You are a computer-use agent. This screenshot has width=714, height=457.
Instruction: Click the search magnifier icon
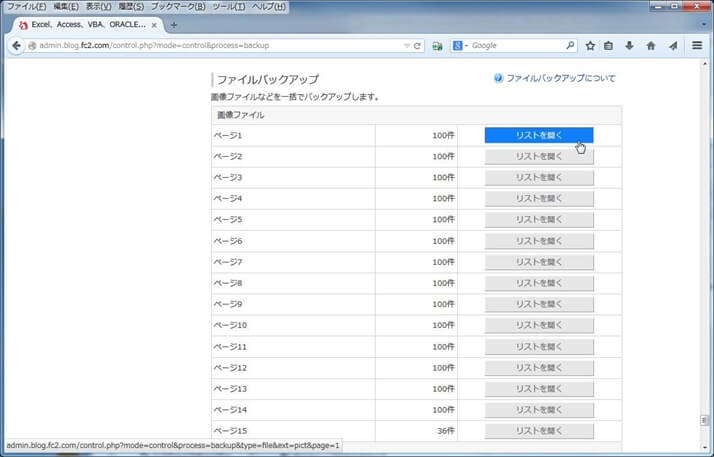pos(570,45)
